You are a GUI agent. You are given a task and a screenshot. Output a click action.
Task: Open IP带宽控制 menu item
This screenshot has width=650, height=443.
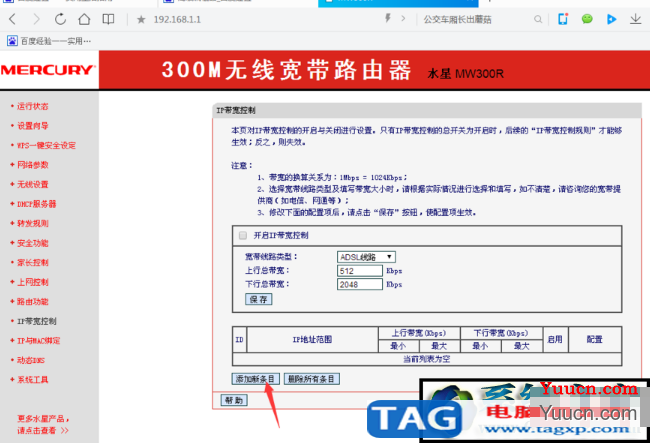pyautogui.click(x=36, y=321)
